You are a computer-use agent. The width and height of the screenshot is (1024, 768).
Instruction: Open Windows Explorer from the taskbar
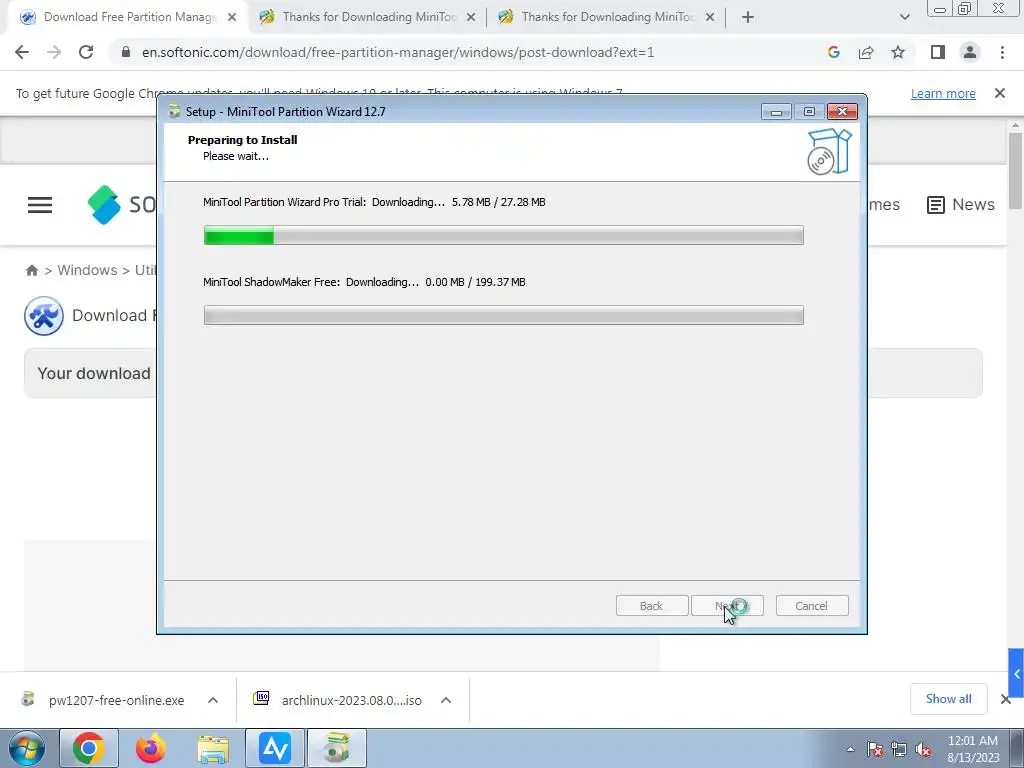213,748
